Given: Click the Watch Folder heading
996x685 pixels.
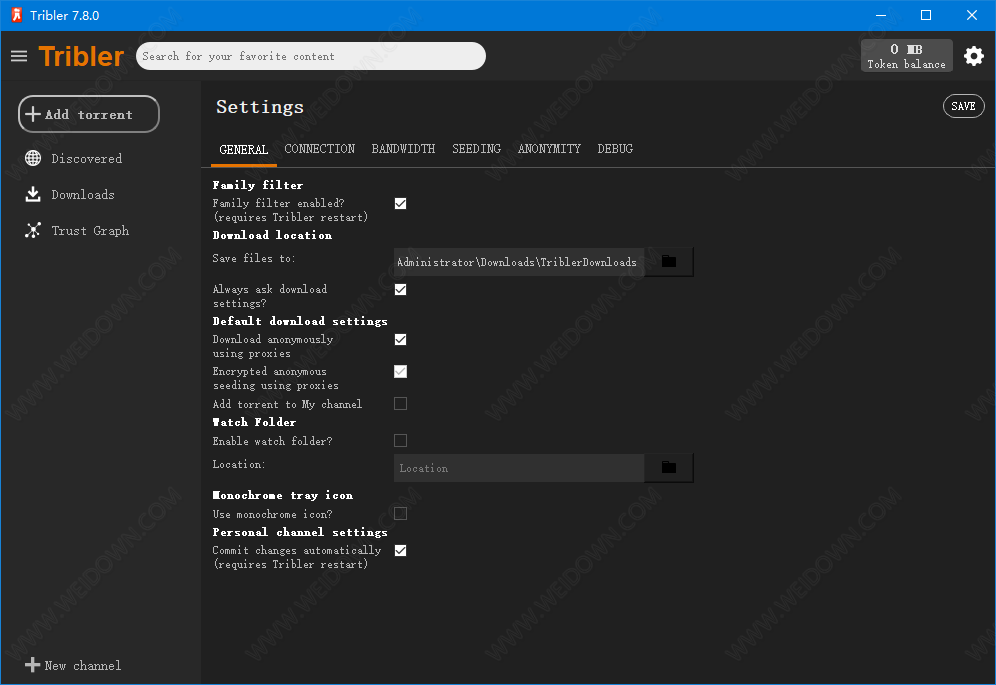Looking at the screenshot, I should (254, 422).
